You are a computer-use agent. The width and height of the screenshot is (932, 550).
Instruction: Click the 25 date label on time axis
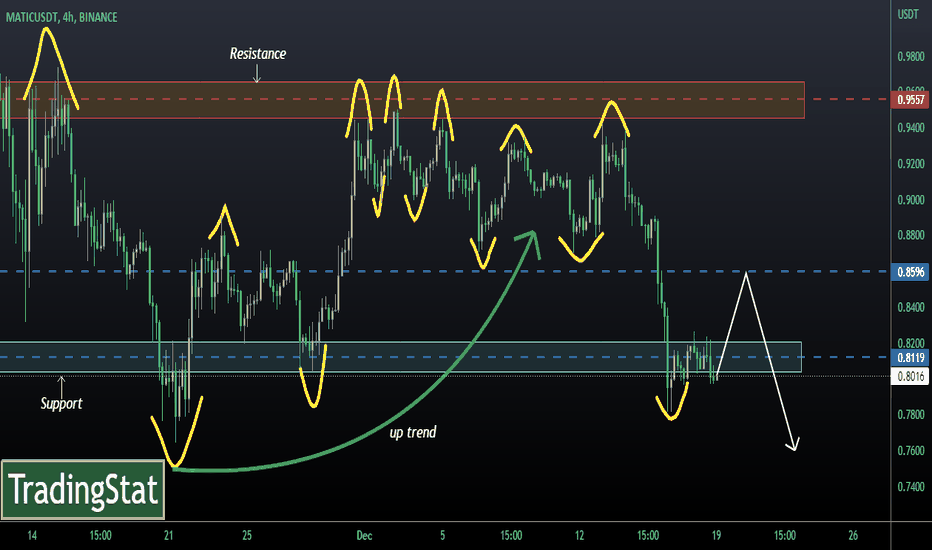[247, 535]
